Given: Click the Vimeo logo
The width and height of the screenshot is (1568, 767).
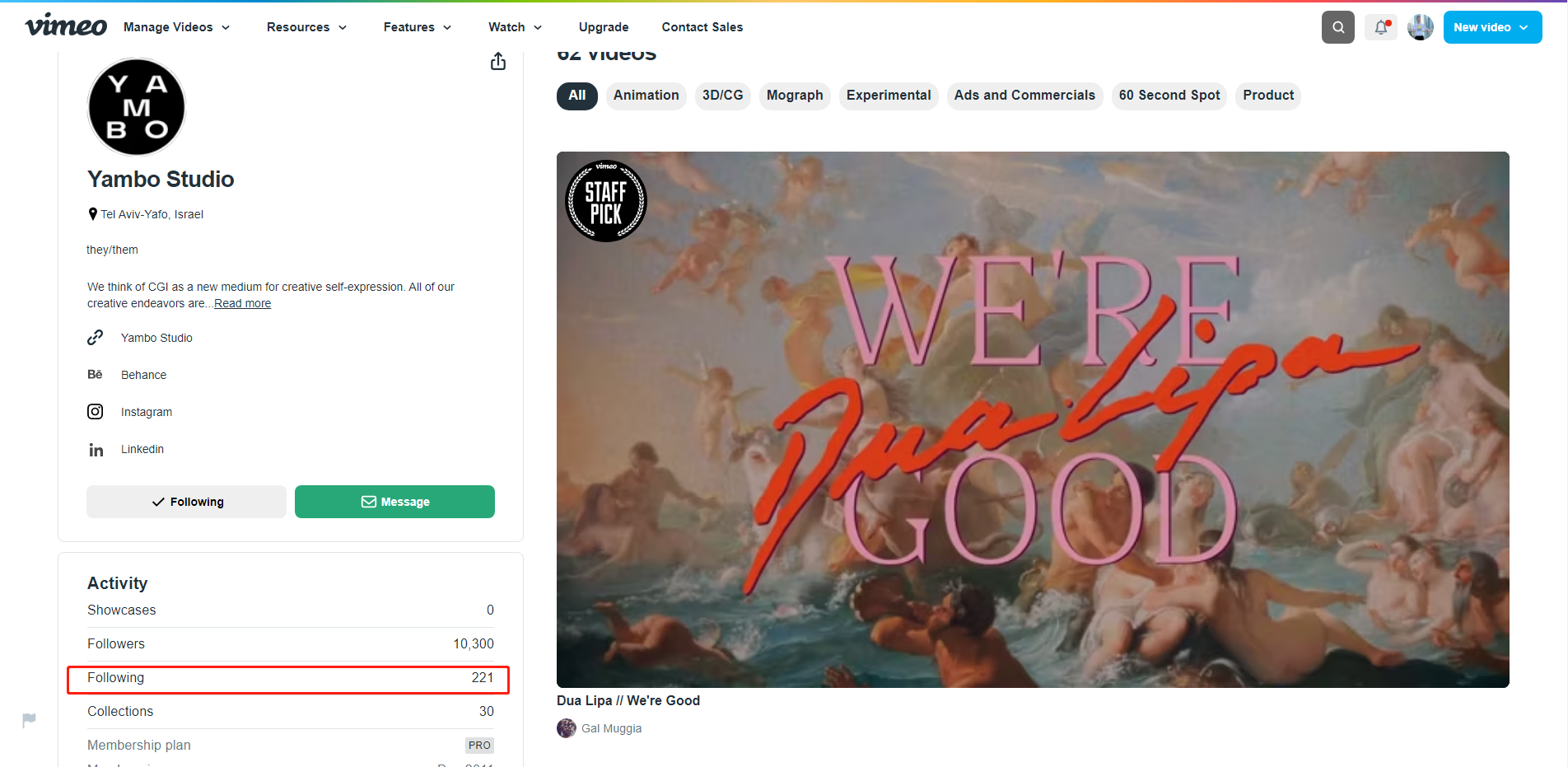Looking at the screenshot, I should tap(66, 26).
